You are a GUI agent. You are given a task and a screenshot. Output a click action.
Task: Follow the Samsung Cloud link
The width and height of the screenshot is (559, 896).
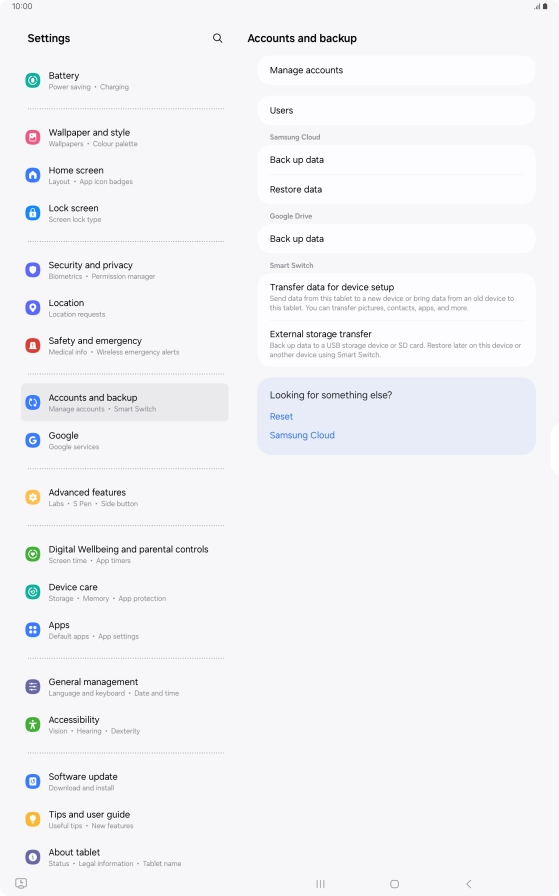pyautogui.click(x=302, y=435)
